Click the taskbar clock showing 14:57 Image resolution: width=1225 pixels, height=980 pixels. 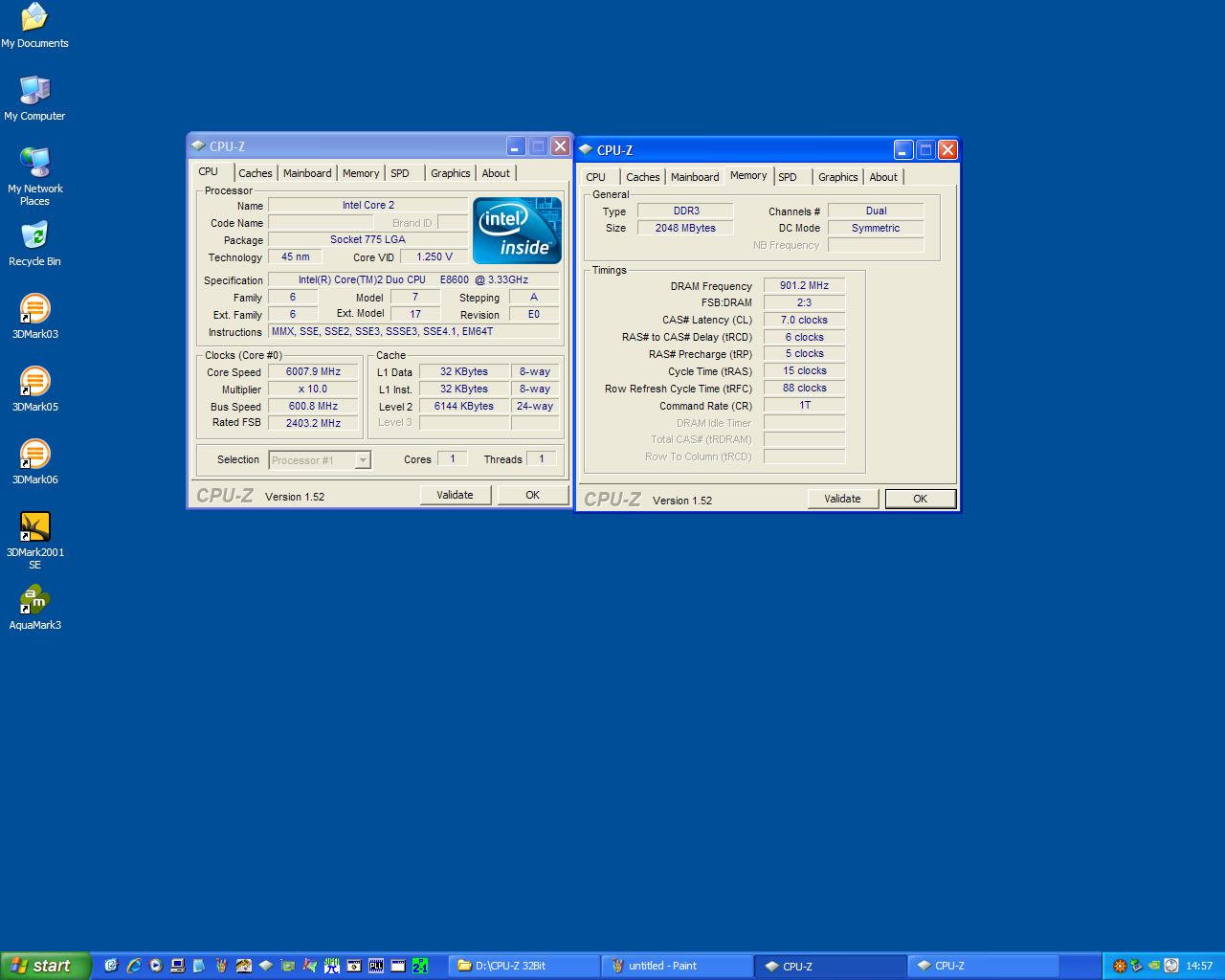[x=1199, y=966]
